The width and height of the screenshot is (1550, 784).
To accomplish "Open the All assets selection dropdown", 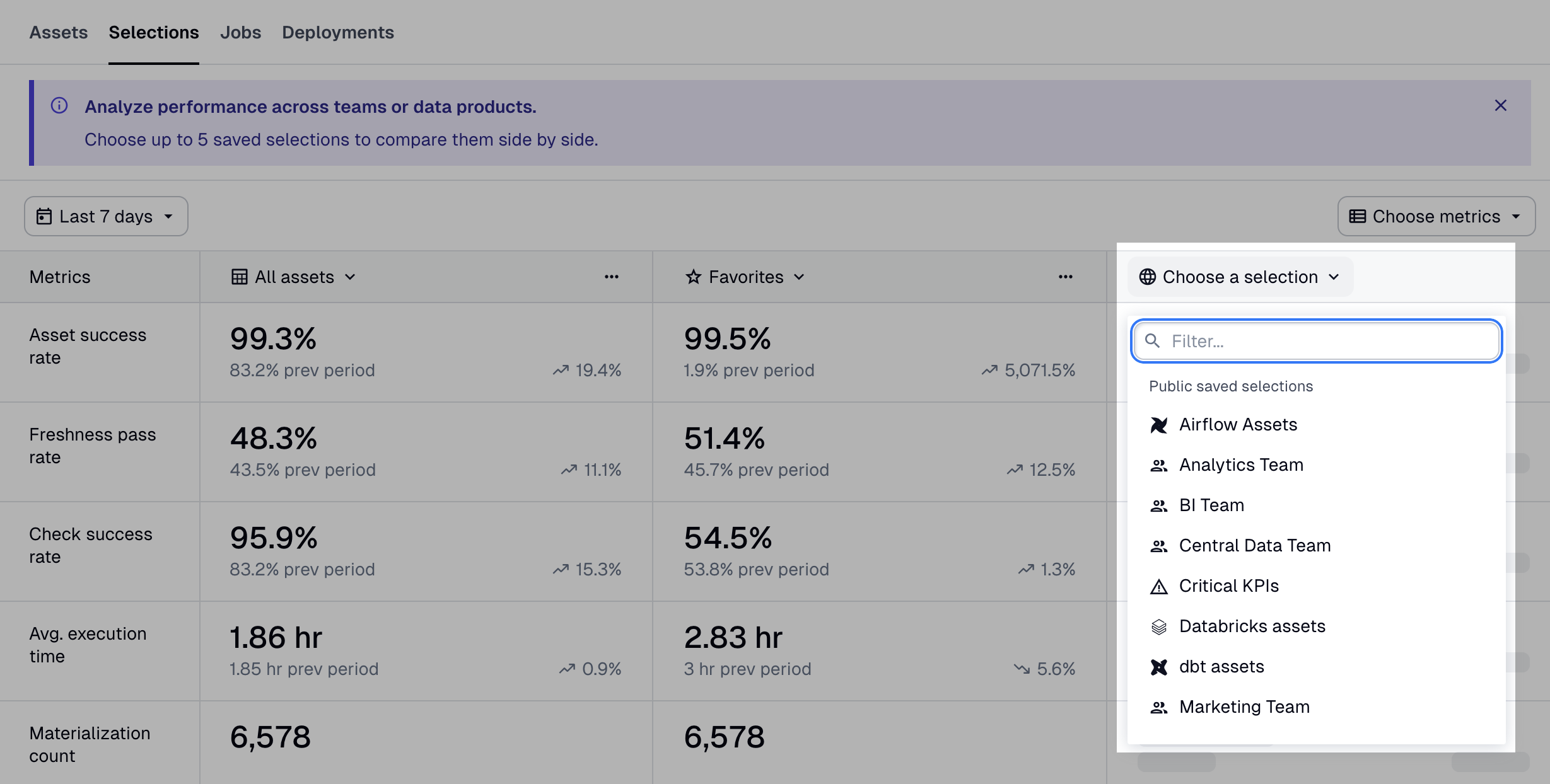I will (294, 277).
